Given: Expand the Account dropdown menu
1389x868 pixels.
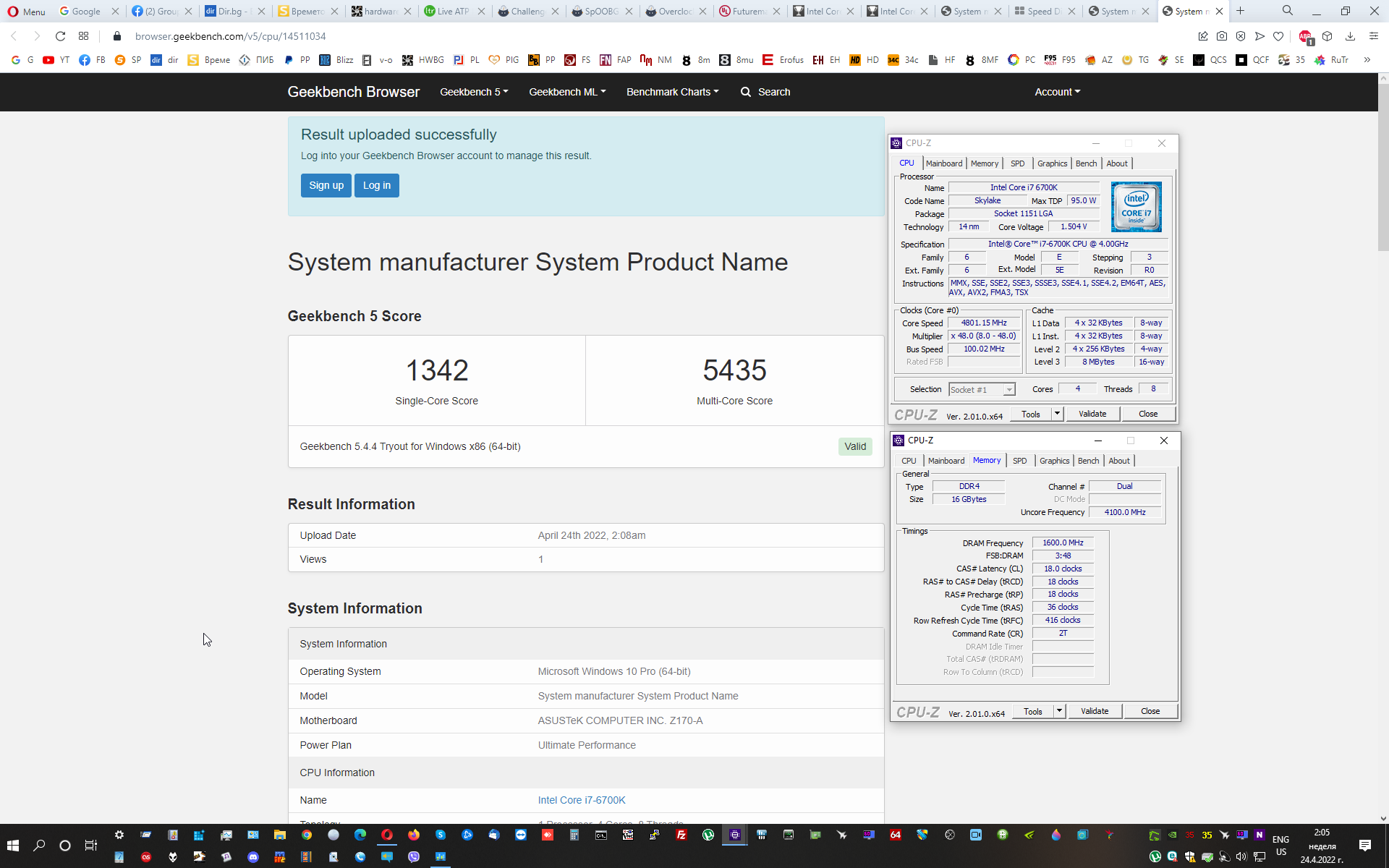Looking at the screenshot, I should coord(1057,92).
